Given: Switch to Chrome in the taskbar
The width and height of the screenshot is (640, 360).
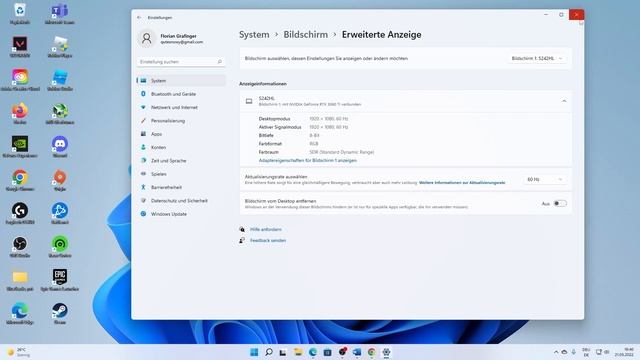Looking at the screenshot, I should click(x=371, y=352).
